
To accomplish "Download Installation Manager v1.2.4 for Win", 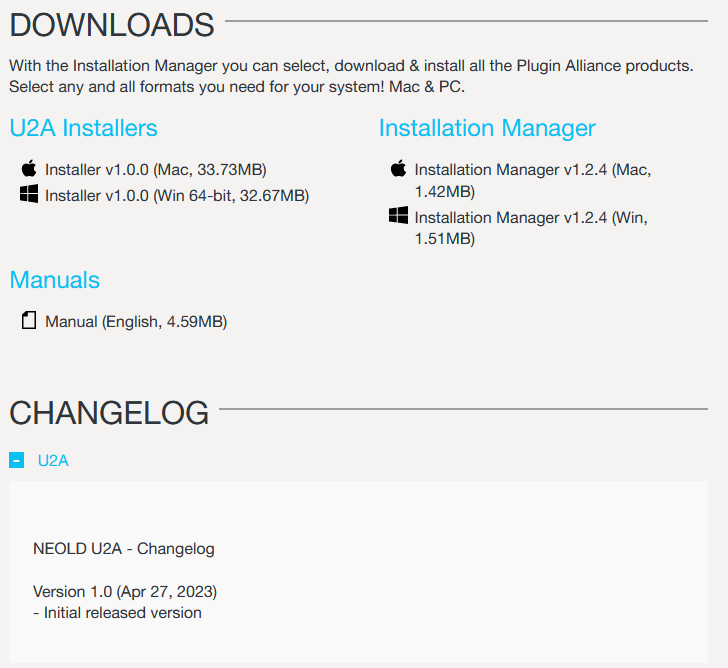I will [531, 228].
